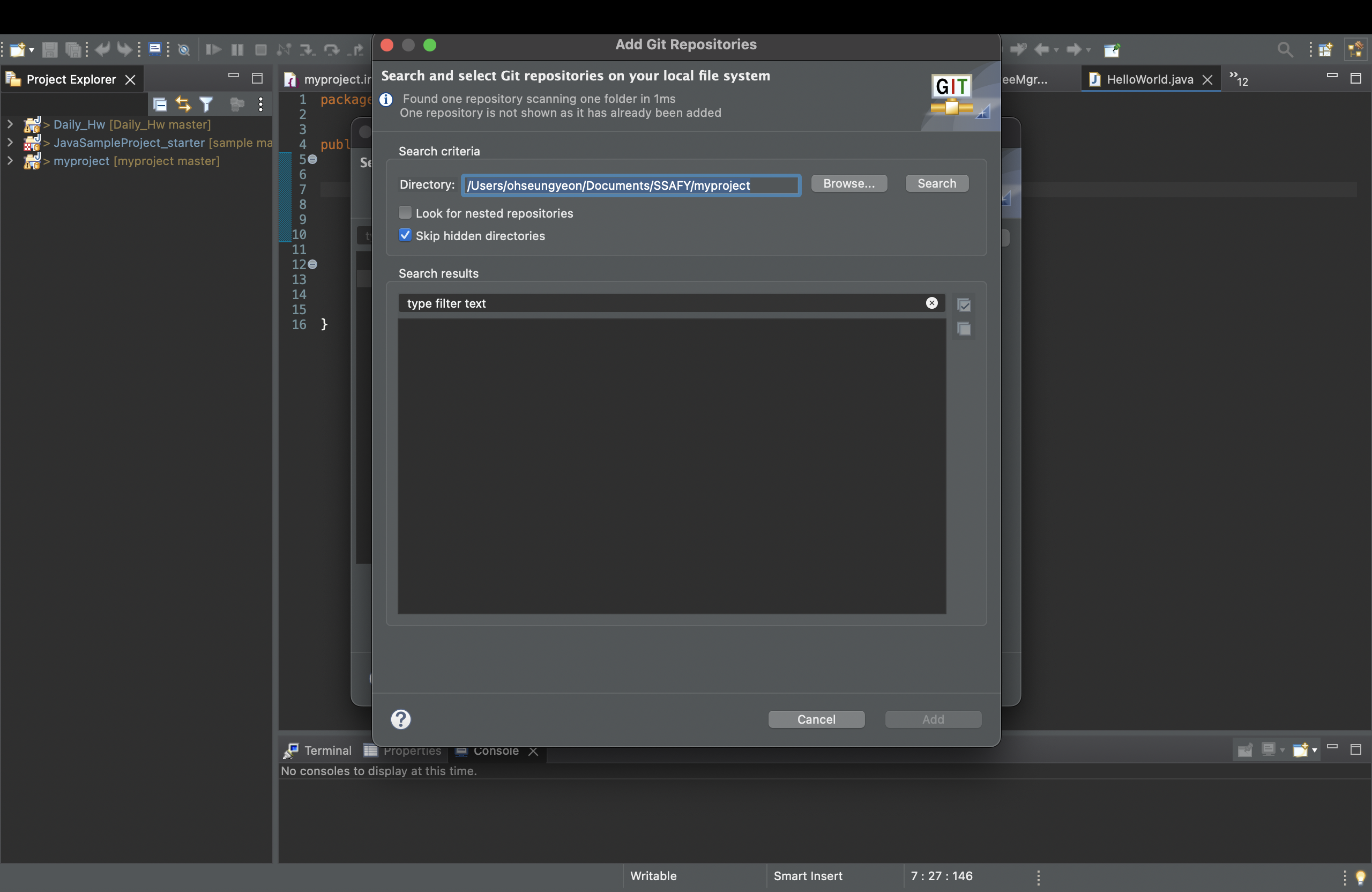Click the Deselect All results icon
This screenshot has width=1372, height=892.
tap(964, 329)
